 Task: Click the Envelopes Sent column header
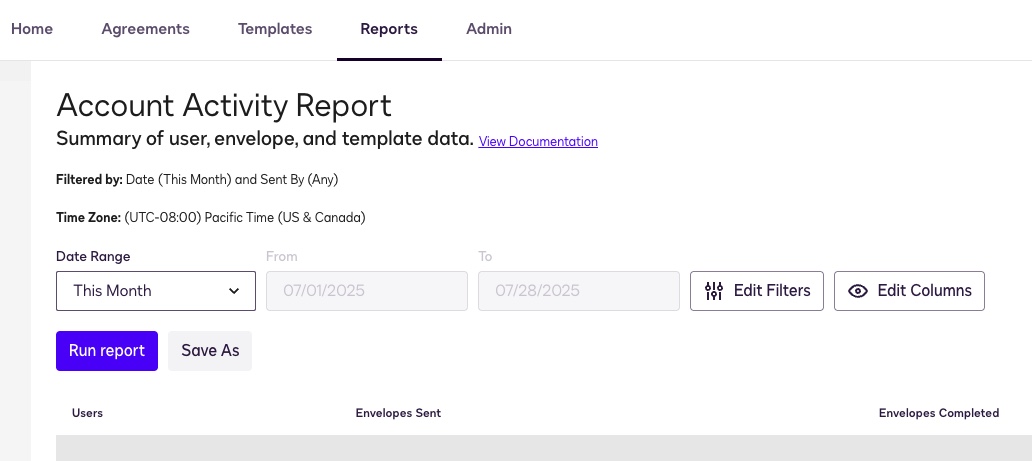click(x=398, y=413)
